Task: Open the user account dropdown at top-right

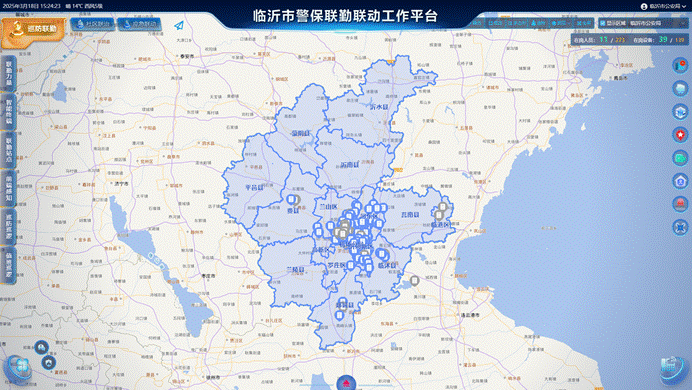Action: click(x=663, y=6)
